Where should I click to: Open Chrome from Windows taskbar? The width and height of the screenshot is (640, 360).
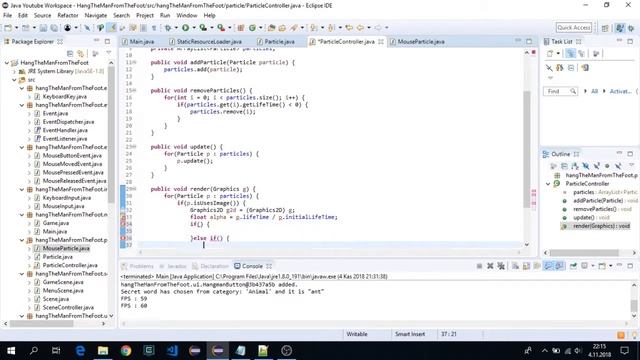(126, 350)
